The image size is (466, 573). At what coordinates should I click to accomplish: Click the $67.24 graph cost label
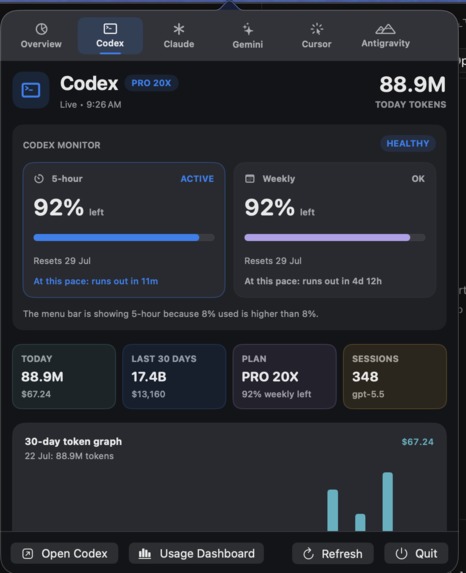click(x=417, y=442)
